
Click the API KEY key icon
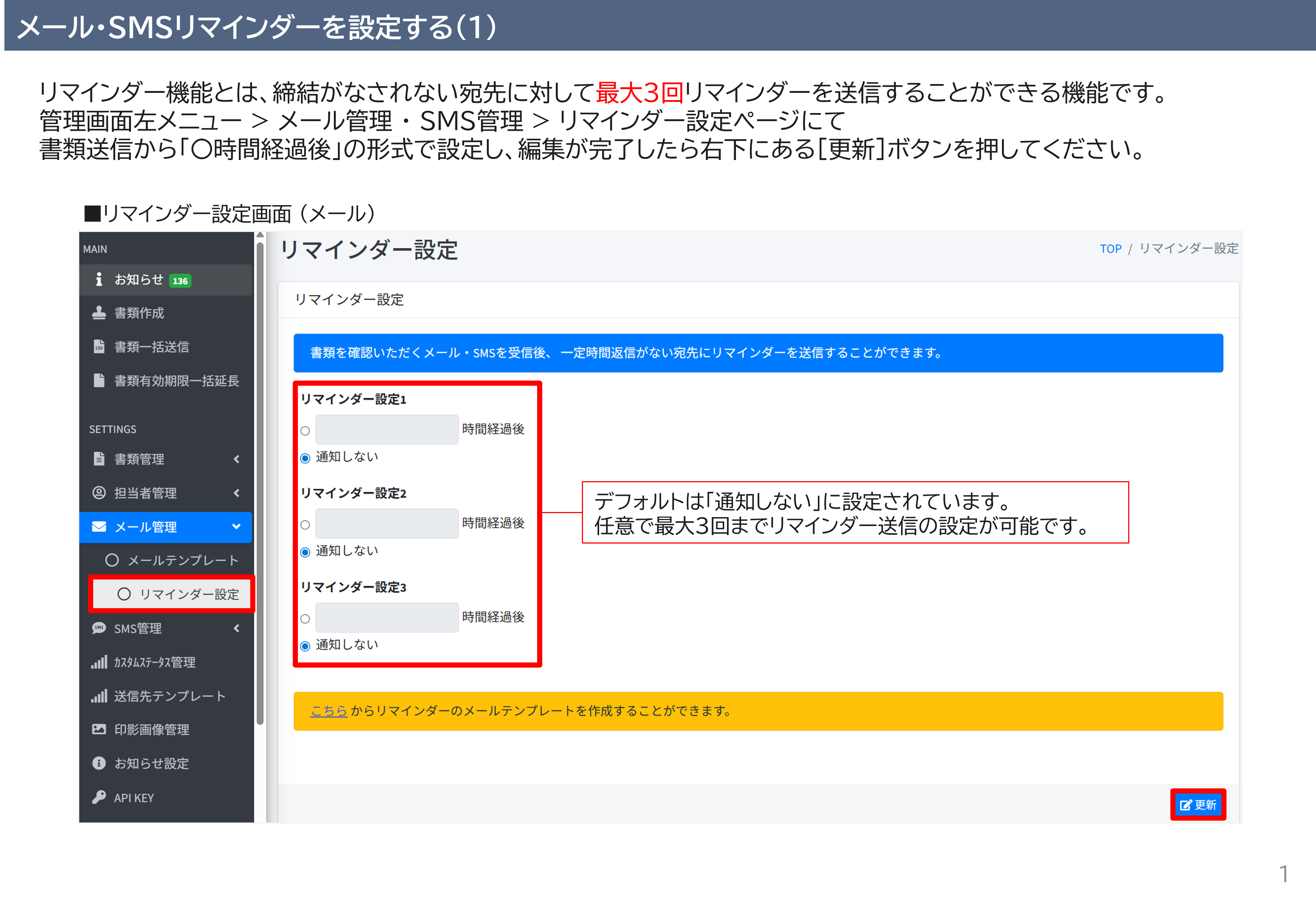point(99,797)
